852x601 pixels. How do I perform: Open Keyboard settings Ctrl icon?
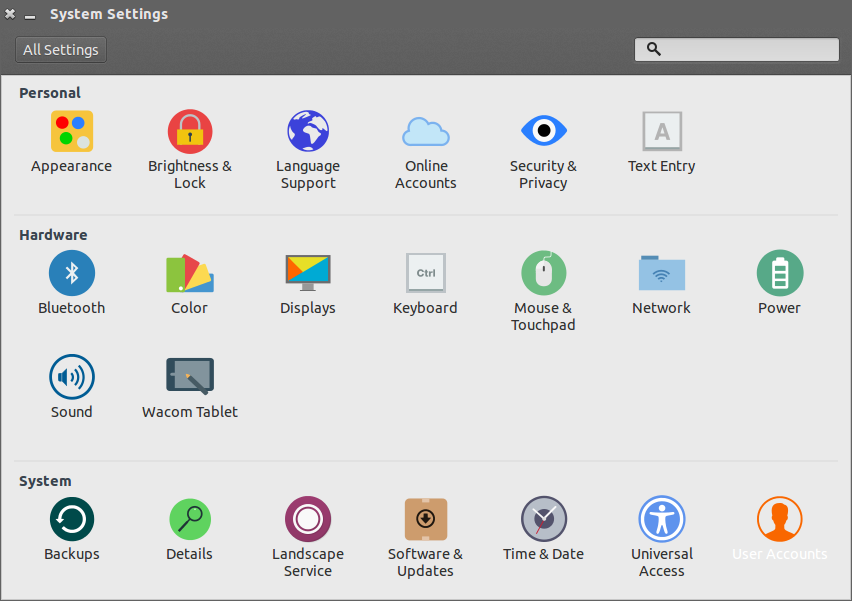pos(426,273)
